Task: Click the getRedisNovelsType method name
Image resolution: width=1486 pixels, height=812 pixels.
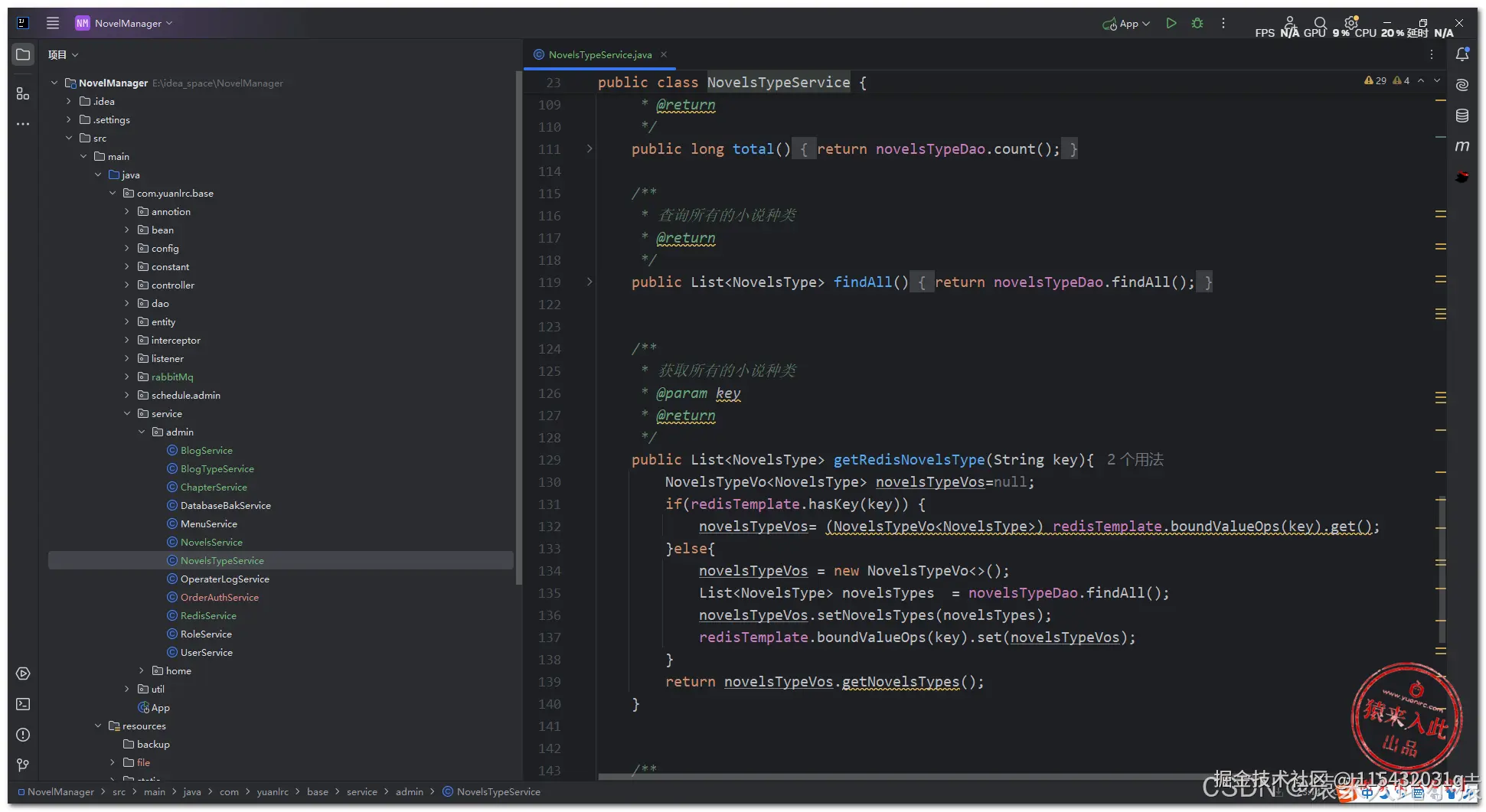Action: click(909, 459)
